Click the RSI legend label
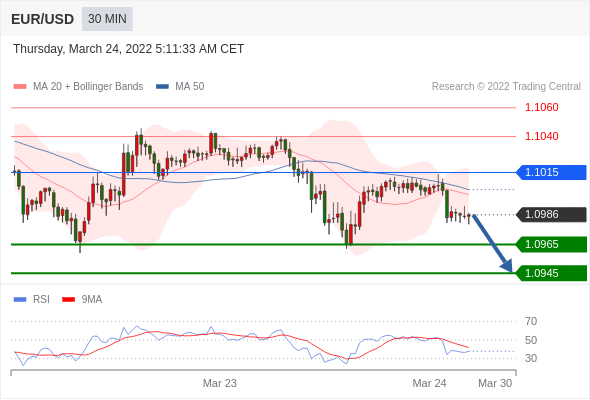The image size is (590, 400). pyautogui.click(x=41, y=300)
